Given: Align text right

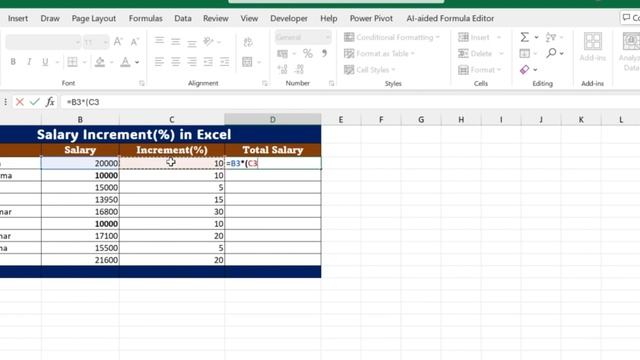Looking at the screenshot, I should point(192,62).
